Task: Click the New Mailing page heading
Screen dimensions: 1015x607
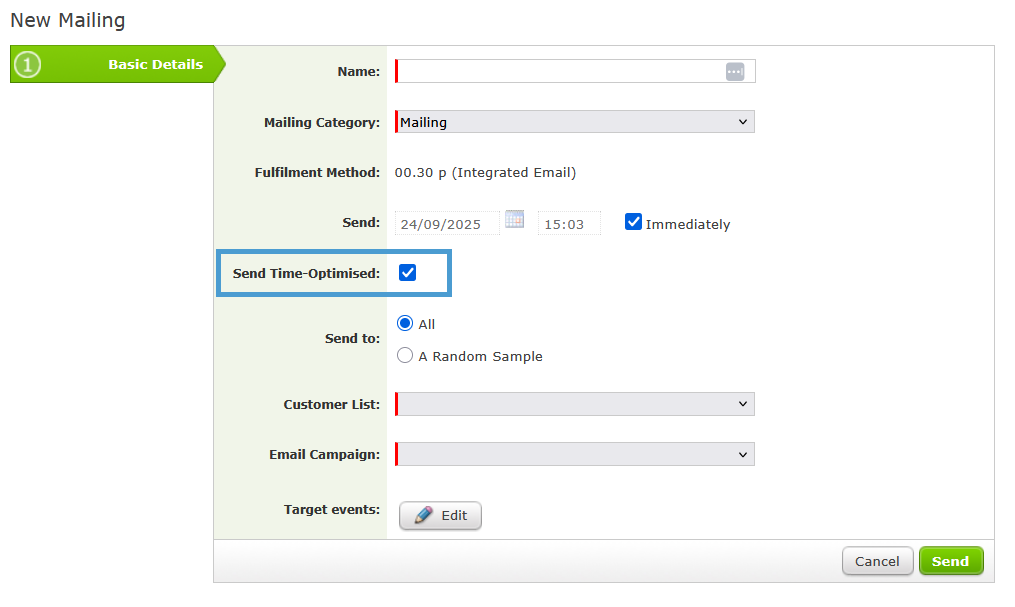Action: pos(68,20)
